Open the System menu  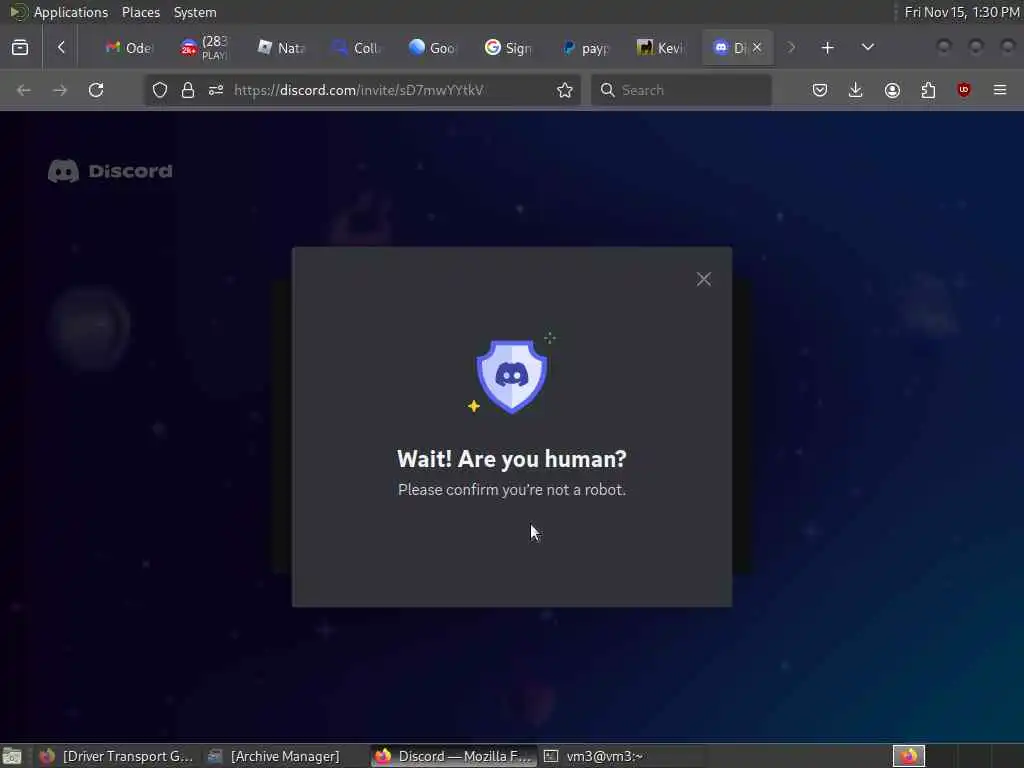[195, 12]
